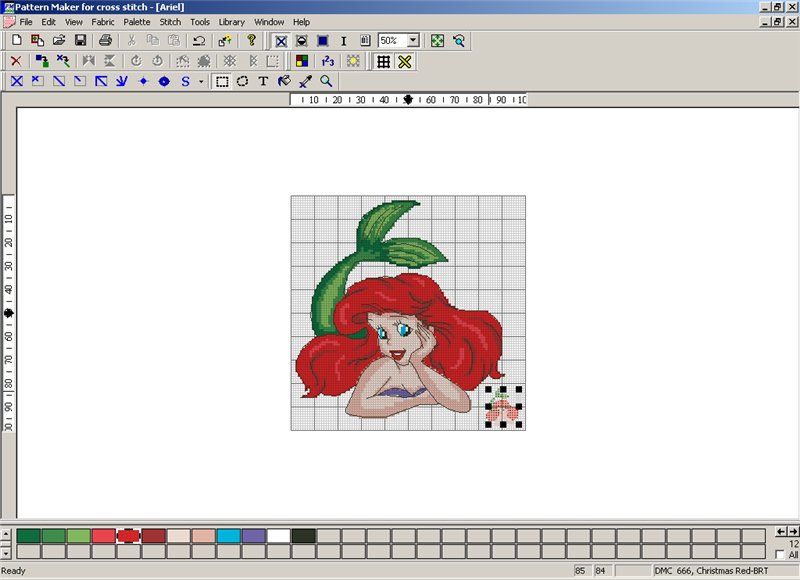Toggle the yellow X stitch display icon

[x=405, y=62]
